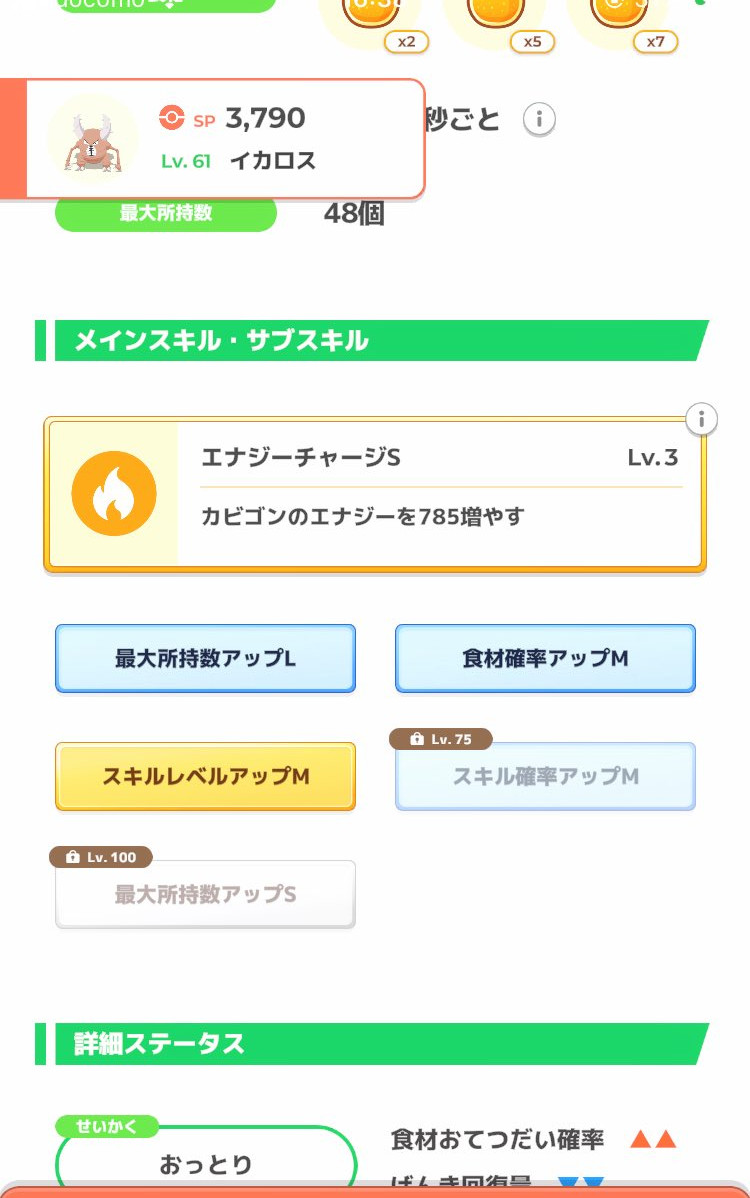Tap the orange flame skill icon
This screenshot has width=750, height=1198.
pos(114,493)
